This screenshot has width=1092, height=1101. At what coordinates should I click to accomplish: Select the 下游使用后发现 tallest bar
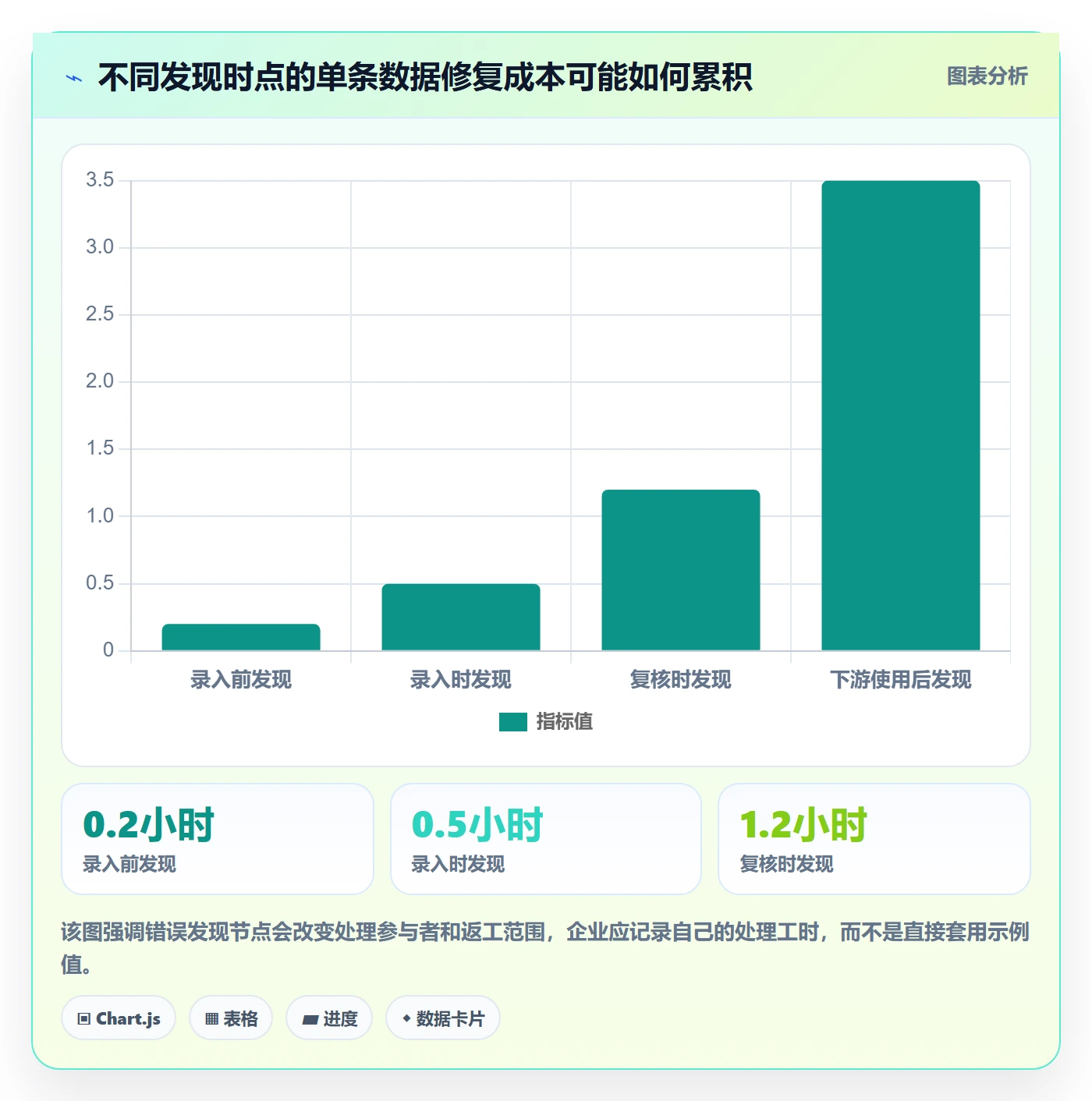click(901, 416)
